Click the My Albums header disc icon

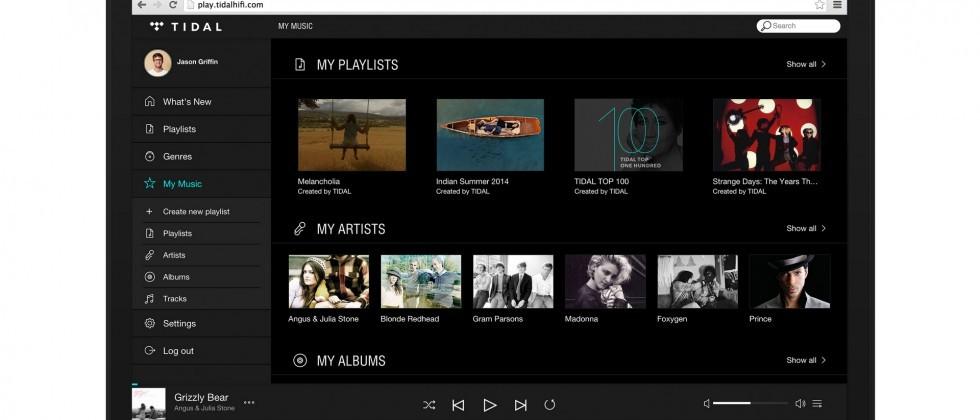[300, 361]
